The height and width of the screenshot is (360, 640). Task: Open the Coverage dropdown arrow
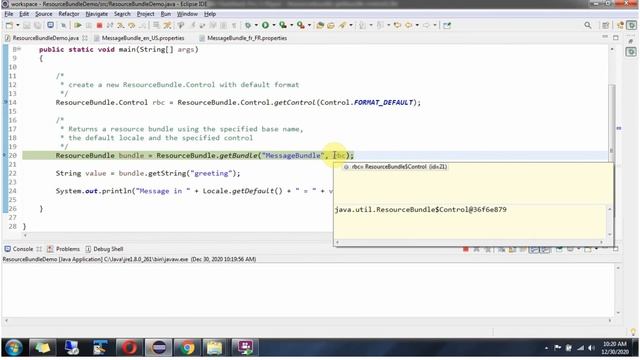click(x=291, y=25)
